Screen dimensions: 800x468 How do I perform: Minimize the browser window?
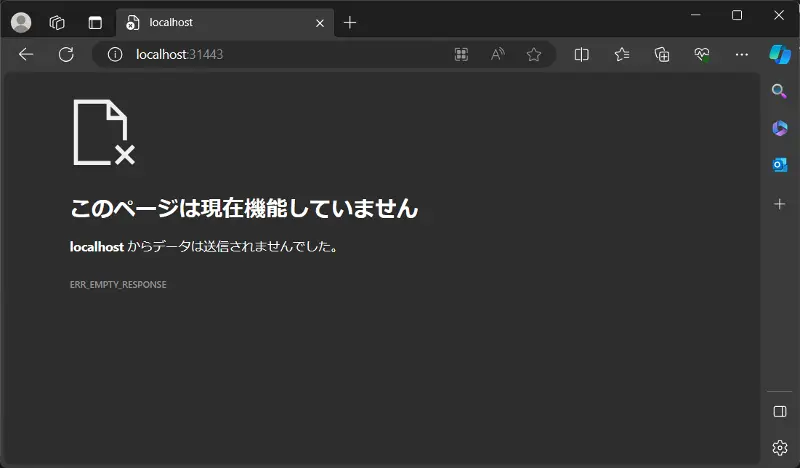(695, 15)
